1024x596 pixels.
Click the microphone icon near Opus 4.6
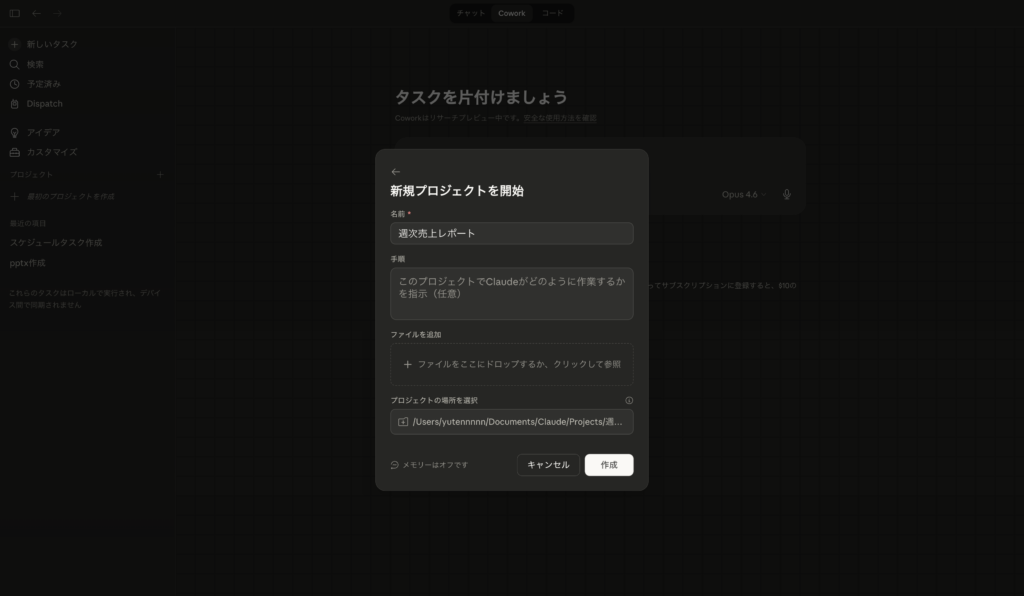point(786,195)
